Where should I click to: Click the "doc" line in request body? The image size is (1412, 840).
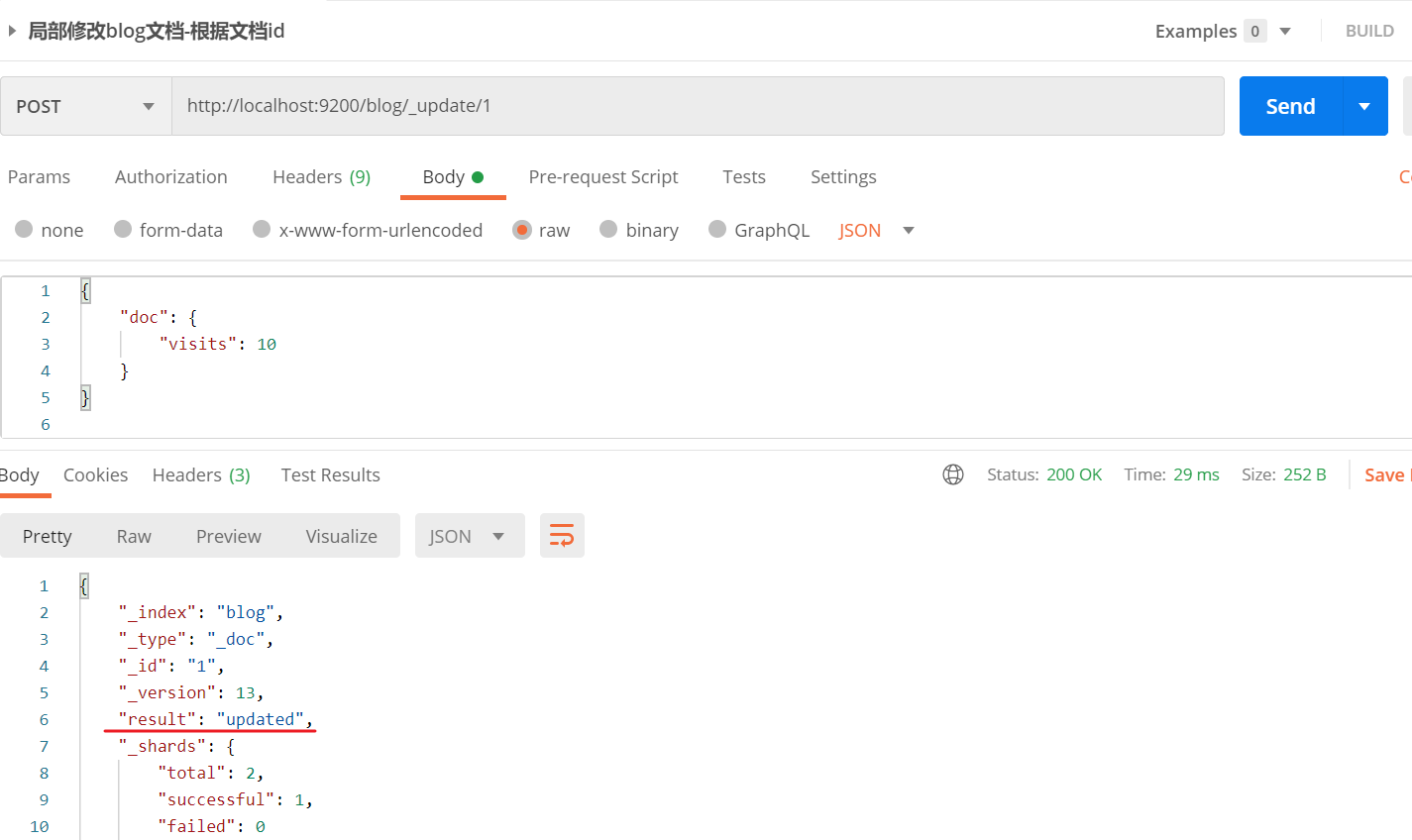click(x=159, y=317)
